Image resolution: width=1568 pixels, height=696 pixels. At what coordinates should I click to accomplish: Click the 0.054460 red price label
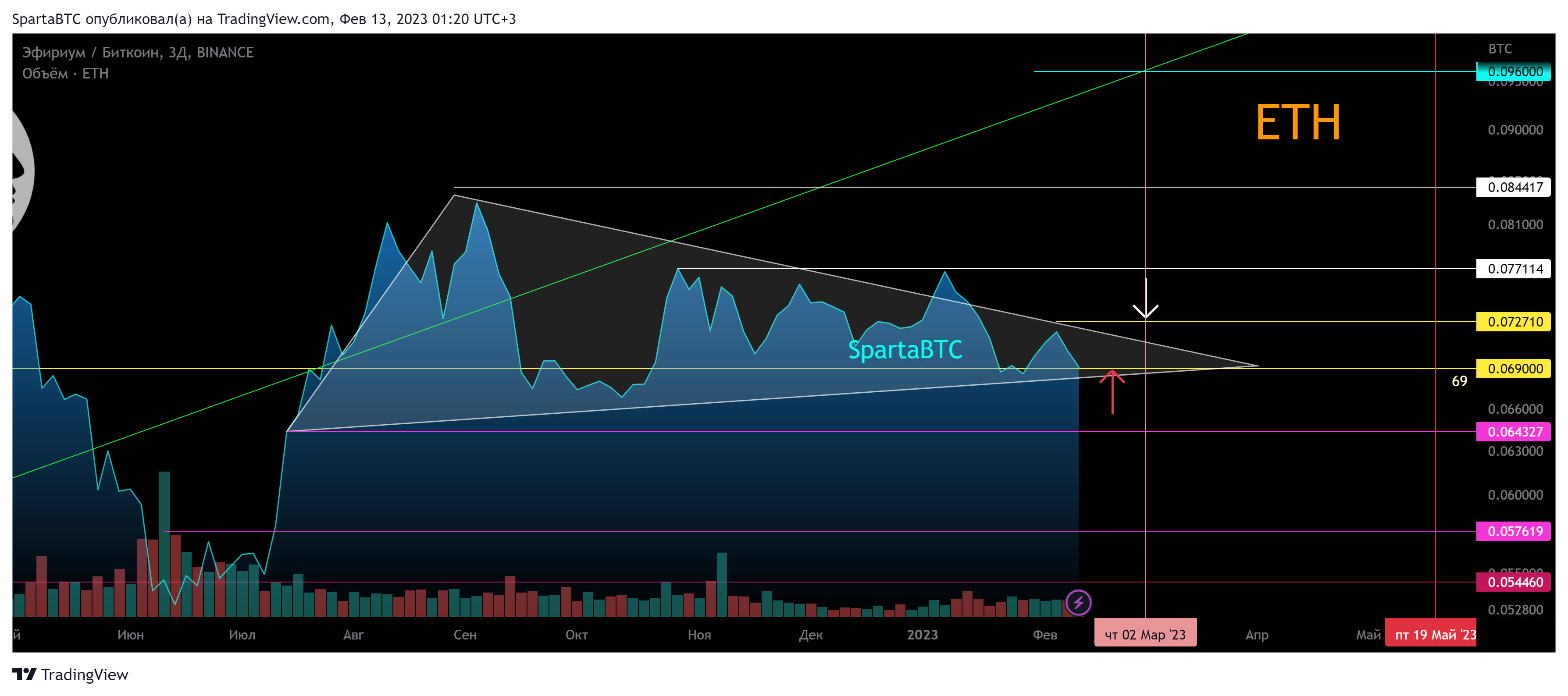click(1513, 582)
